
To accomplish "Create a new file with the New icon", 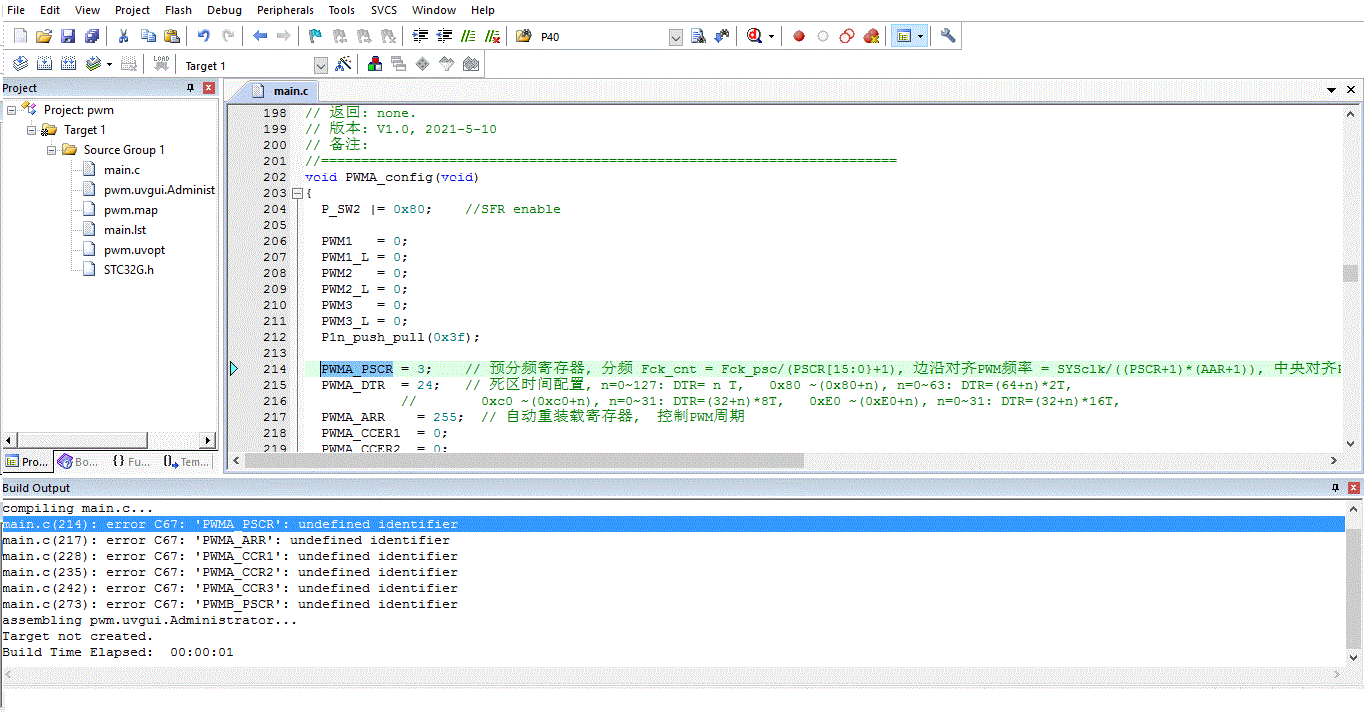I will 20,36.
